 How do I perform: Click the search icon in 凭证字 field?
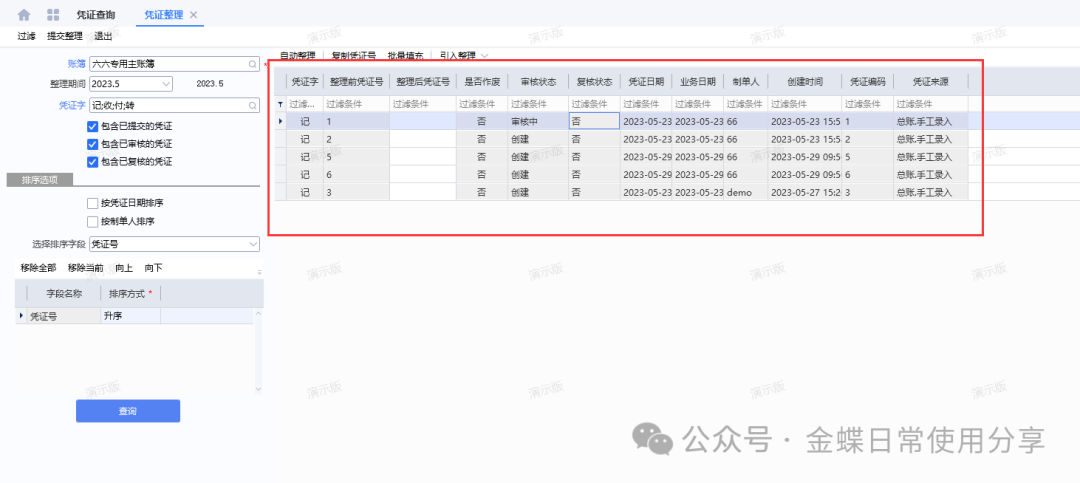[253, 105]
